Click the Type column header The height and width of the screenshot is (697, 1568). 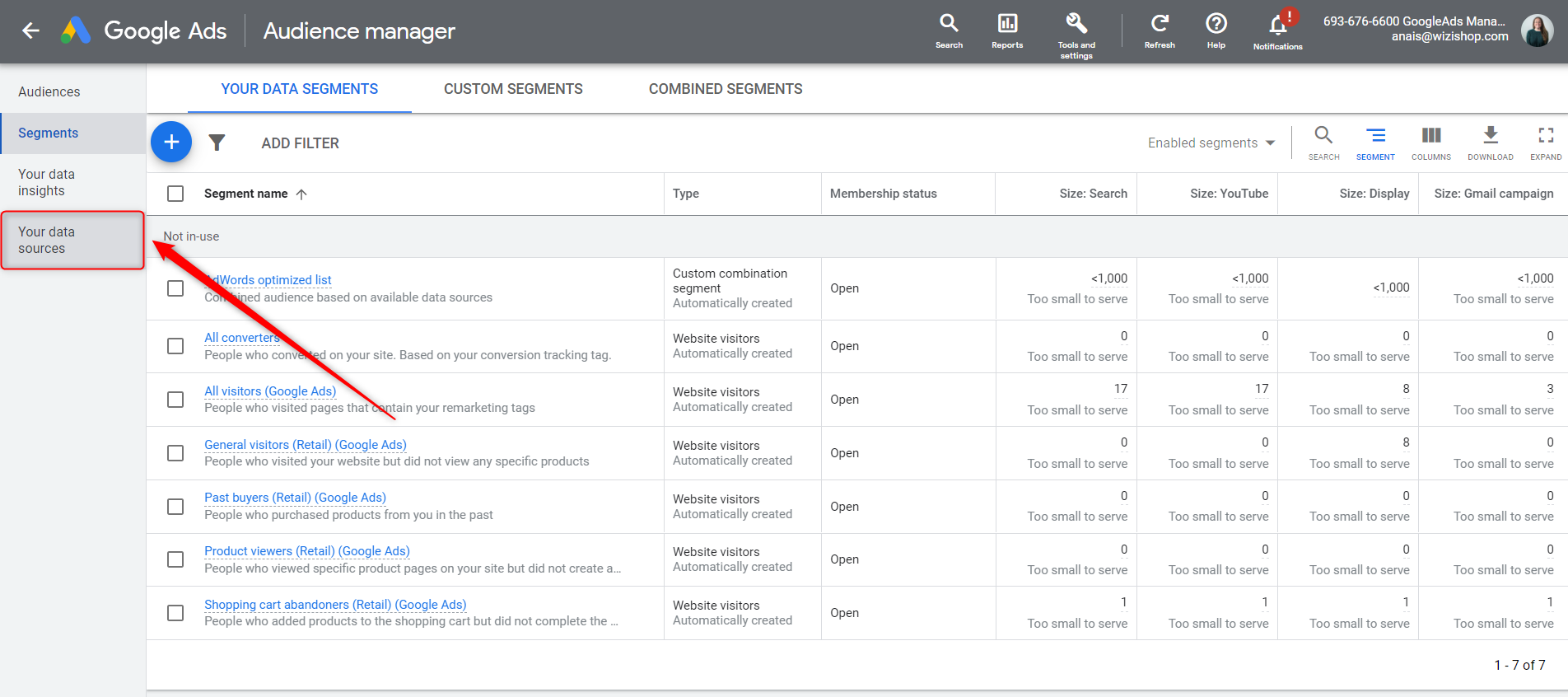coord(686,194)
